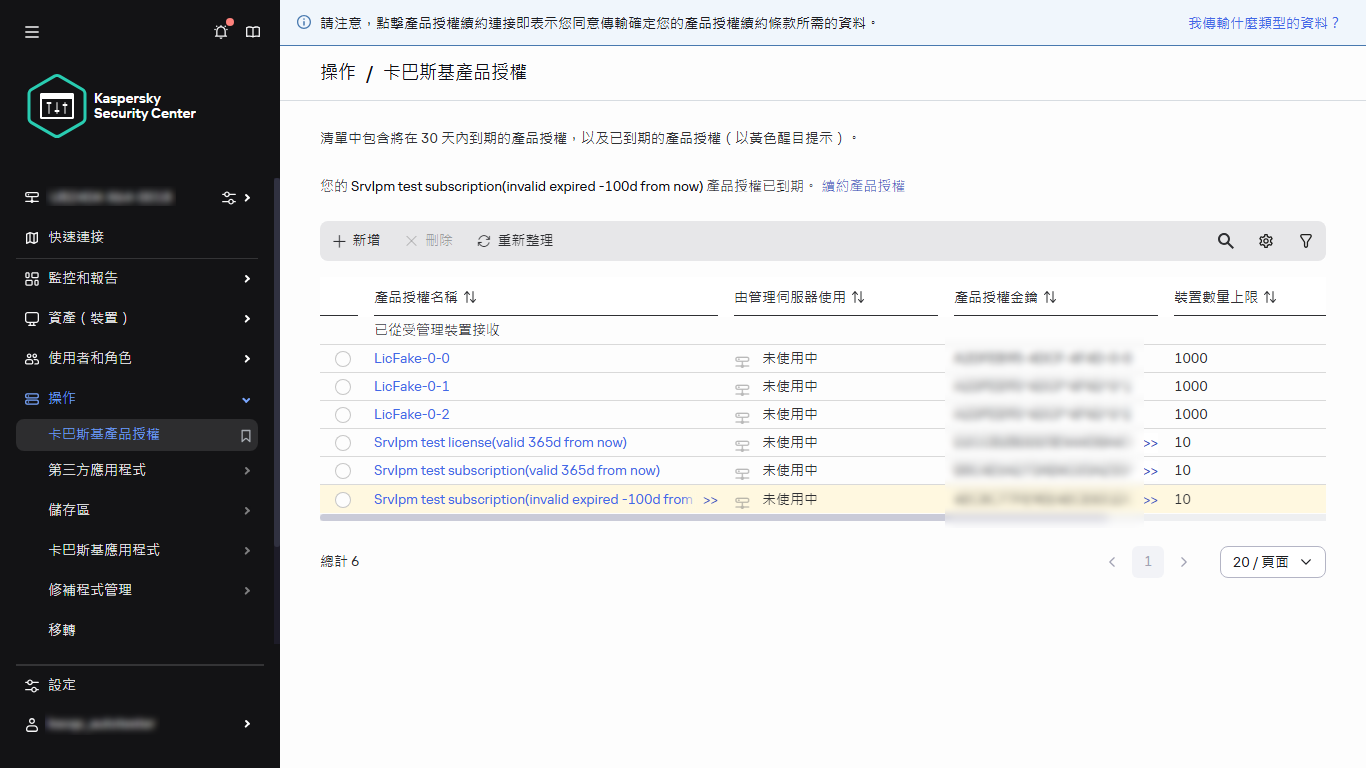Open 我傳輸什麼類型的資料? link
This screenshot has height=768, width=1366.
(1264, 22)
